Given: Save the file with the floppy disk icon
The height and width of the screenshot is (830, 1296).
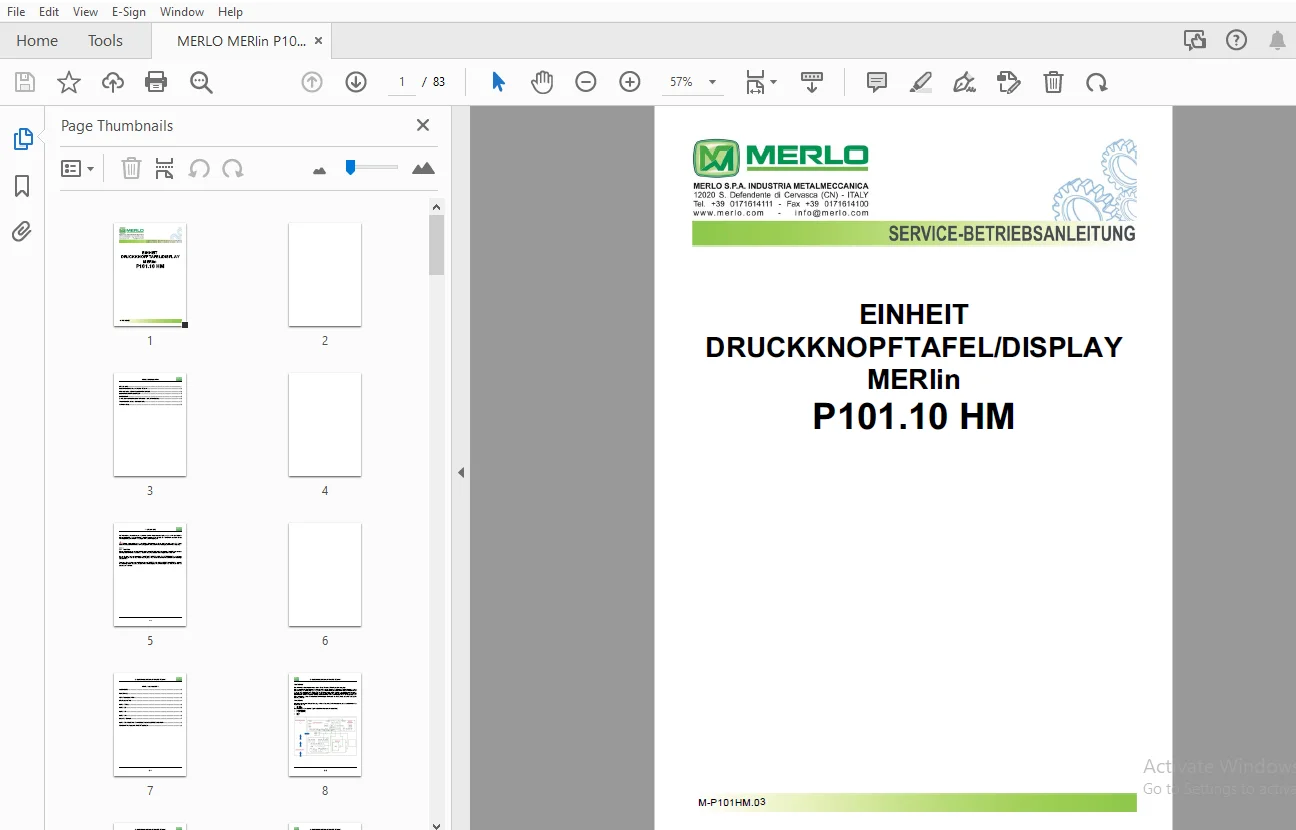Looking at the screenshot, I should point(25,82).
